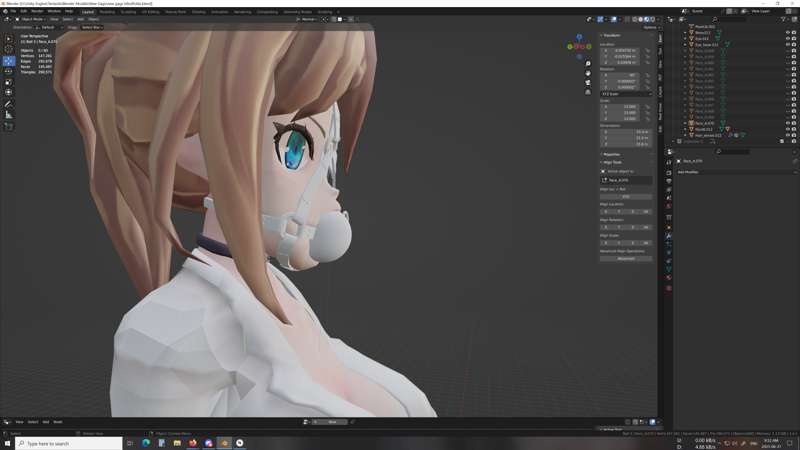Click the blue Z axis gizmo ball
The height and width of the screenshot is (450, 800).
(x=579, y=37)
